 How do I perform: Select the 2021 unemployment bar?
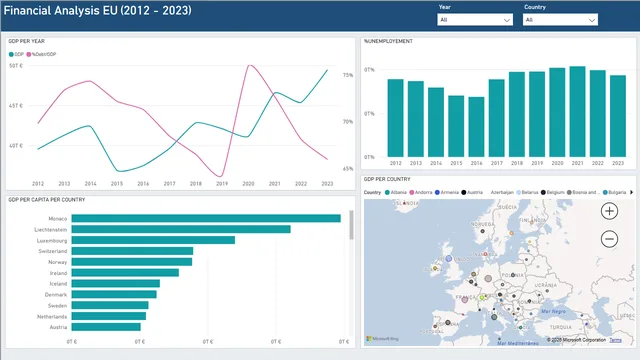coord(577,111)
